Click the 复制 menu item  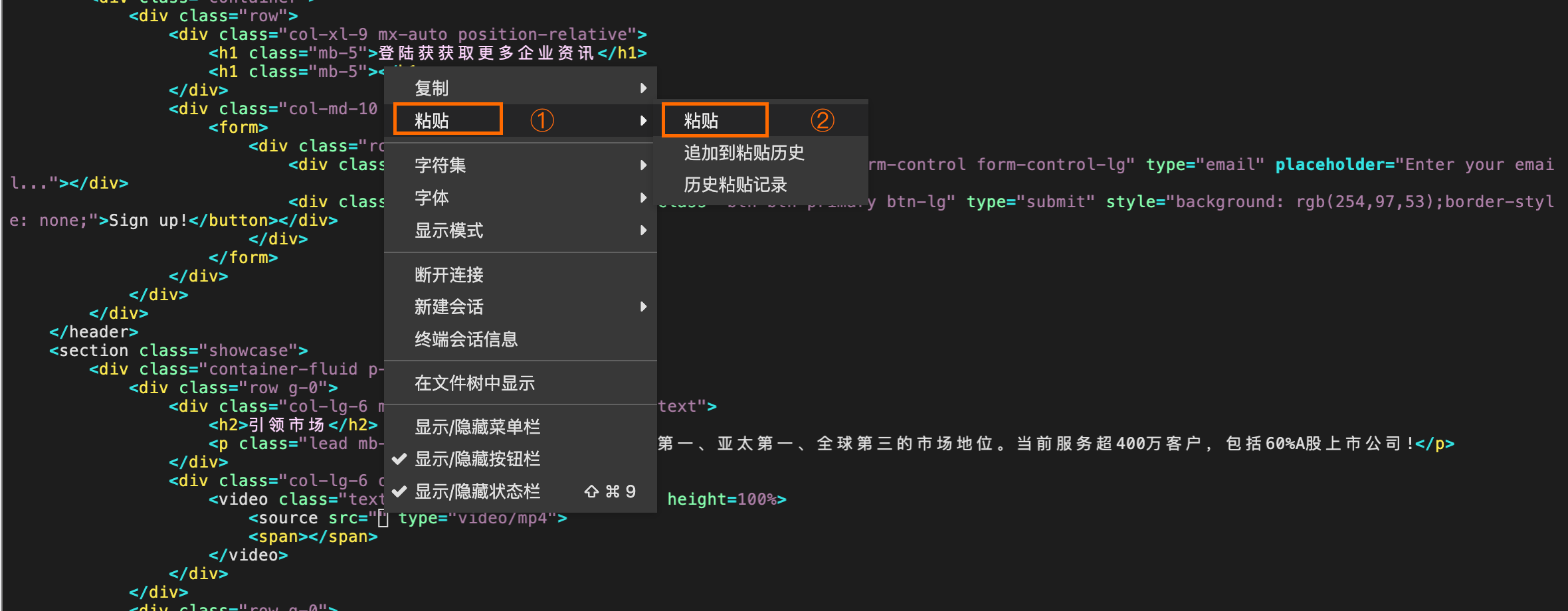(432, 88)
